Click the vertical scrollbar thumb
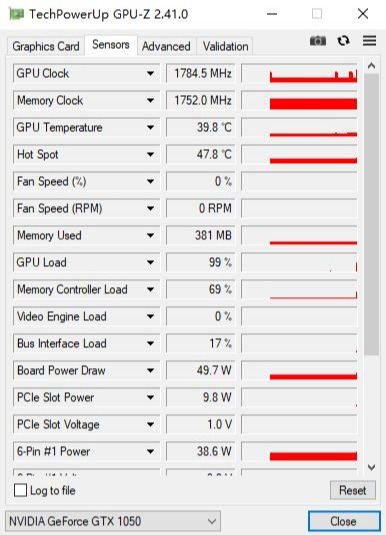This screenshot has height=535, width=386. [371, 215]
